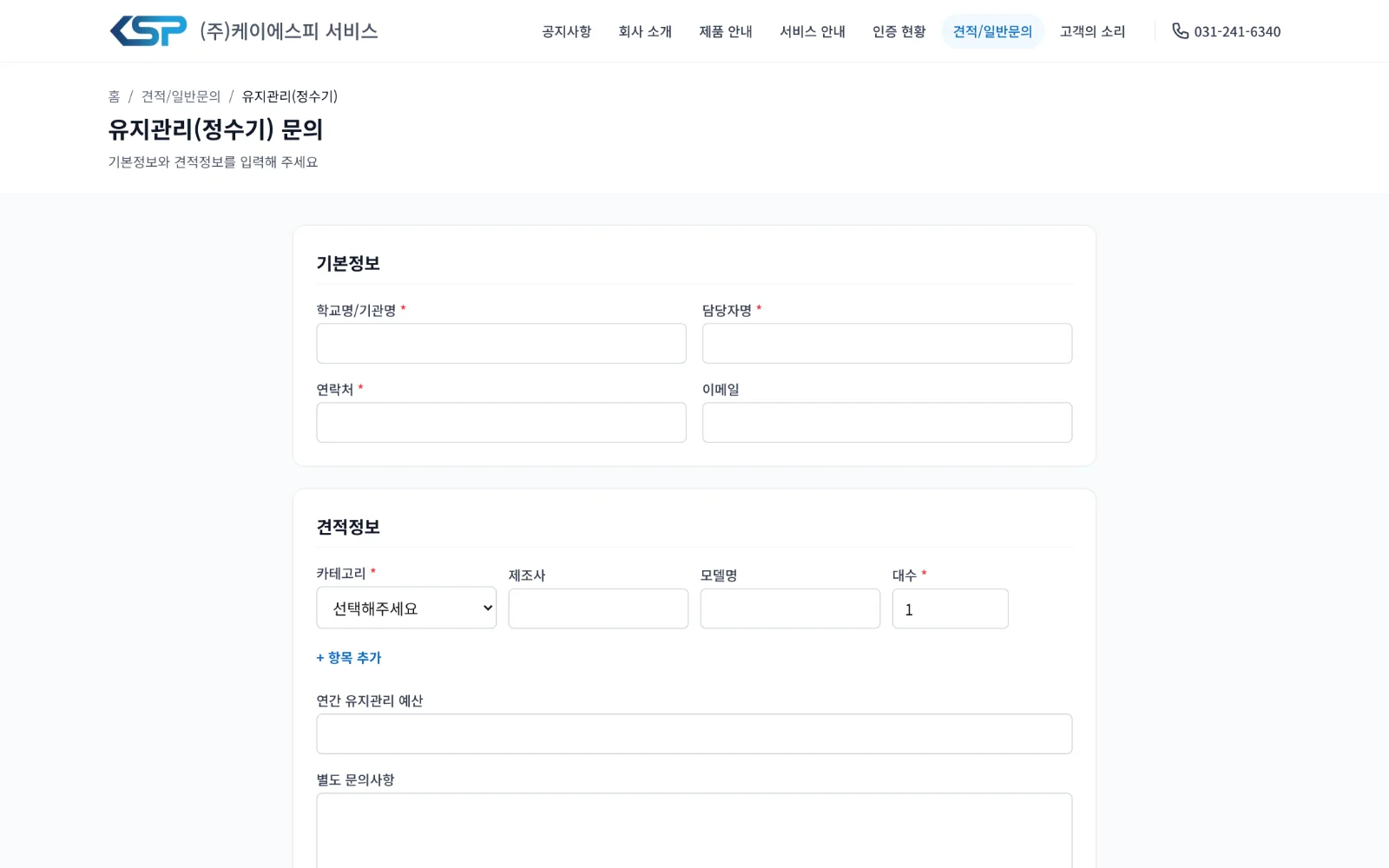Focus the 연간 유지관리 예산 field
The image size is (1389, 868).
(694, 734)
